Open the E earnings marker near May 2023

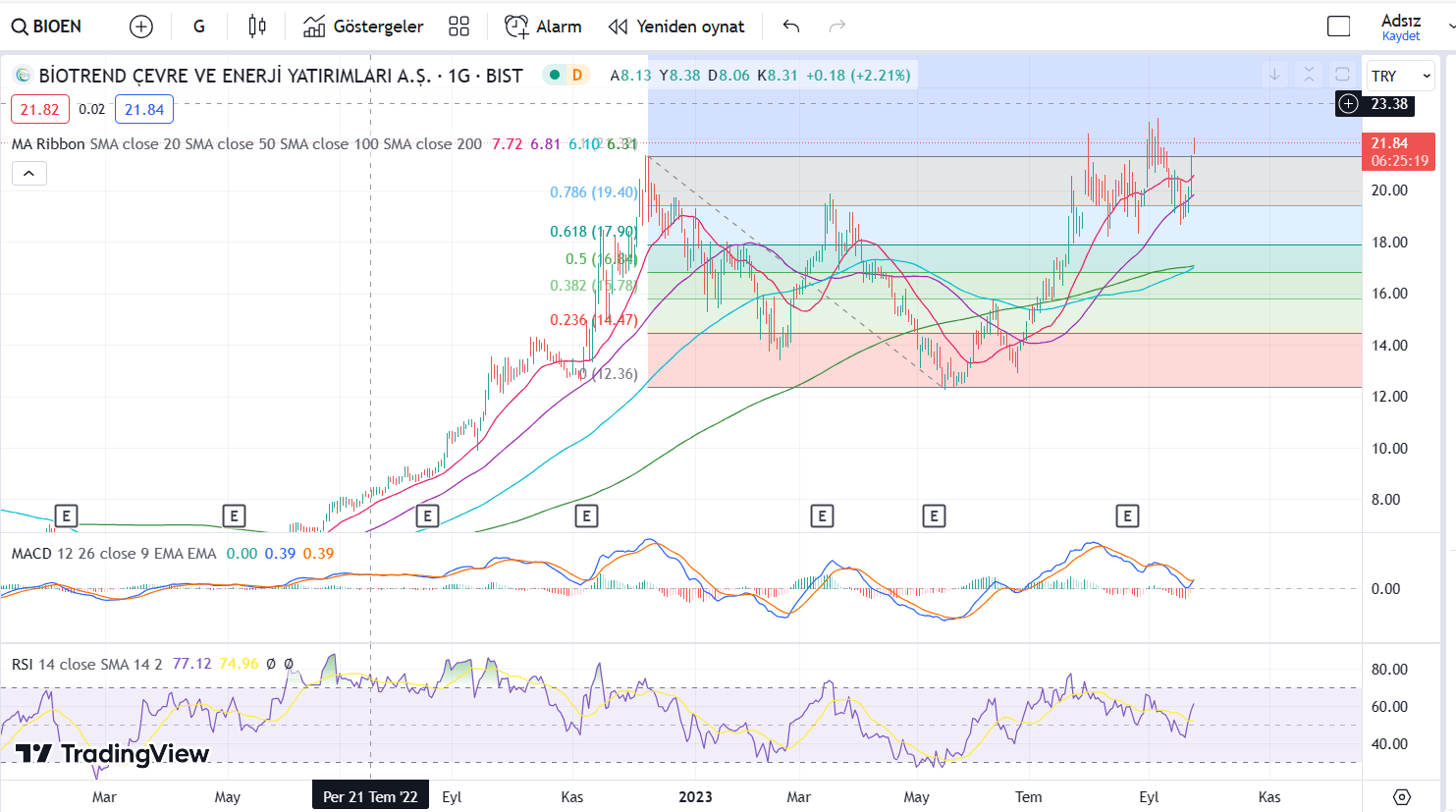(934, 515)
